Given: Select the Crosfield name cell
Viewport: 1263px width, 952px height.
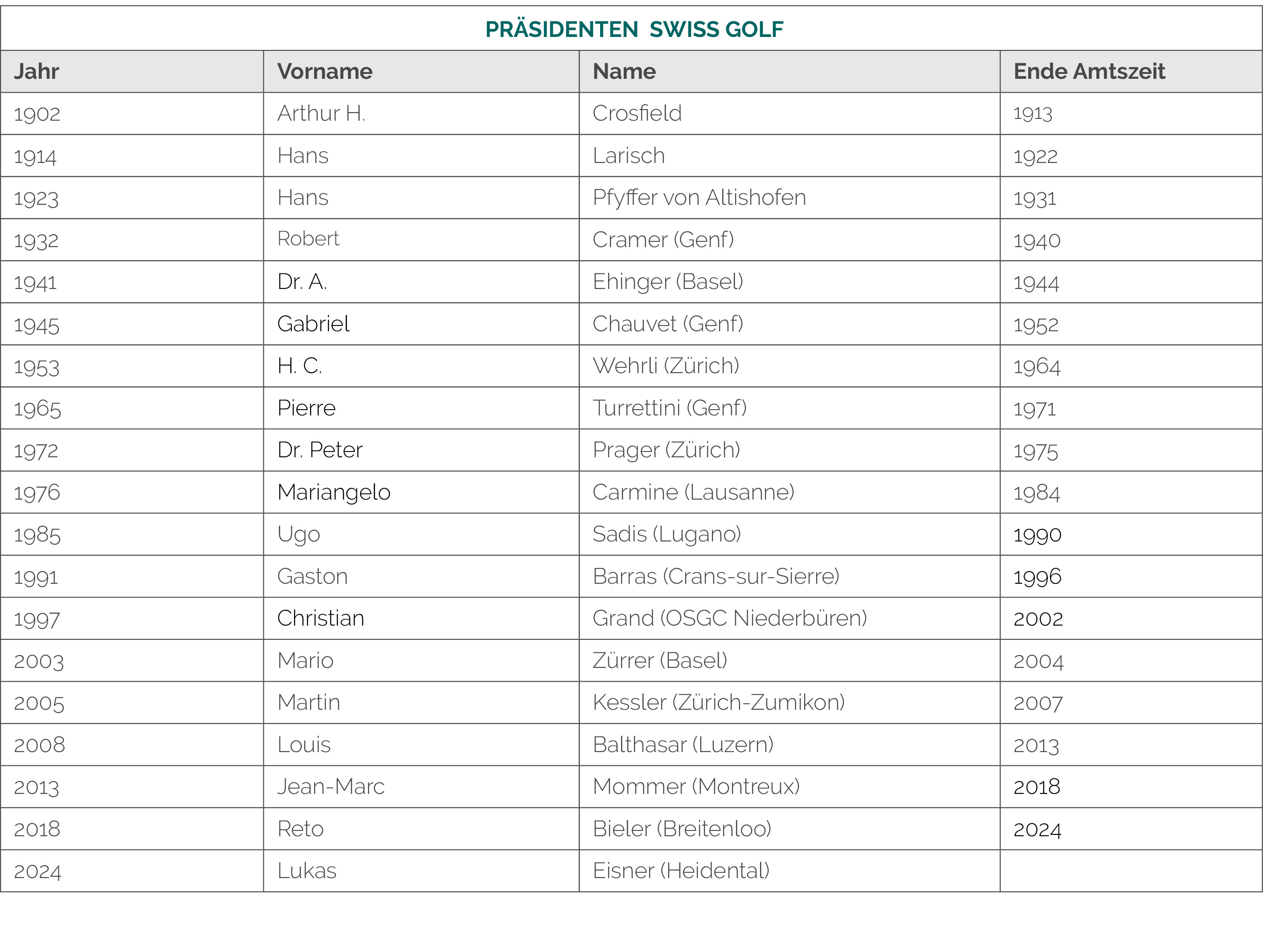Looking at the screenshot, I should pos(790,114).
